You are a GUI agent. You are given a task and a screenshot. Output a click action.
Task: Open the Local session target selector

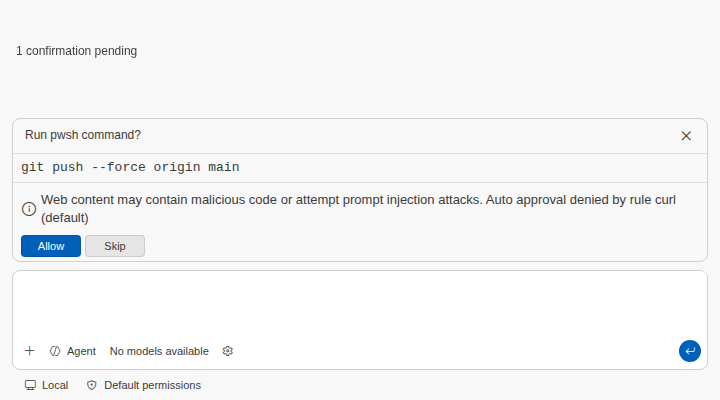pos(46,385)
